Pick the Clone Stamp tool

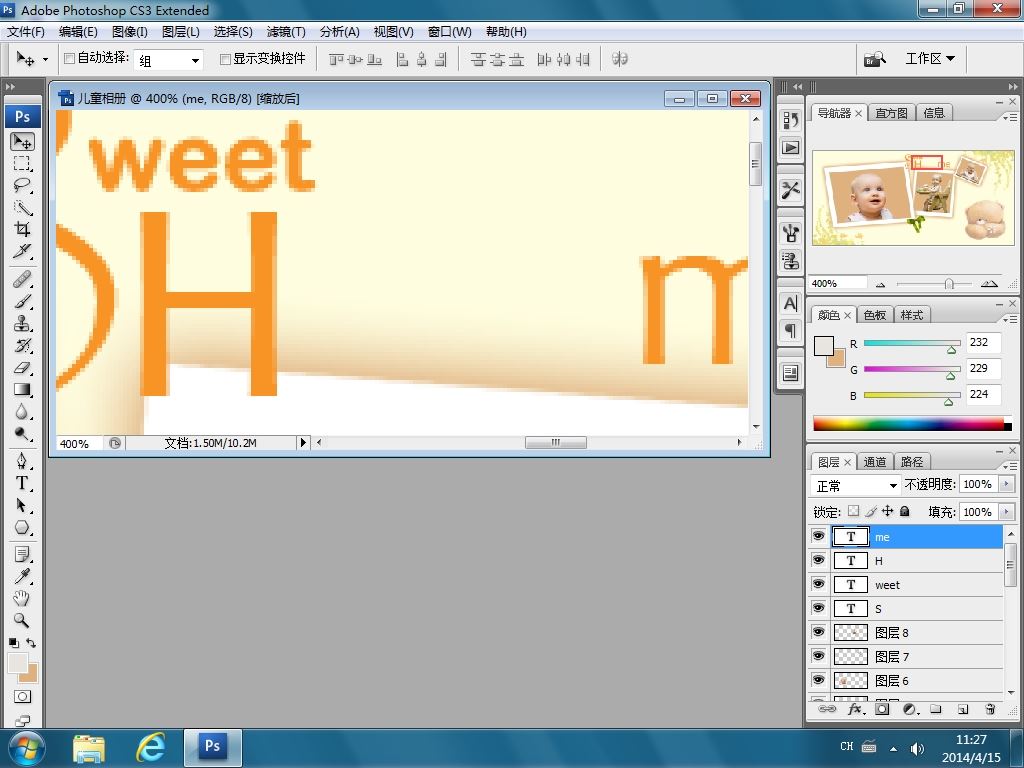[22, 323]
